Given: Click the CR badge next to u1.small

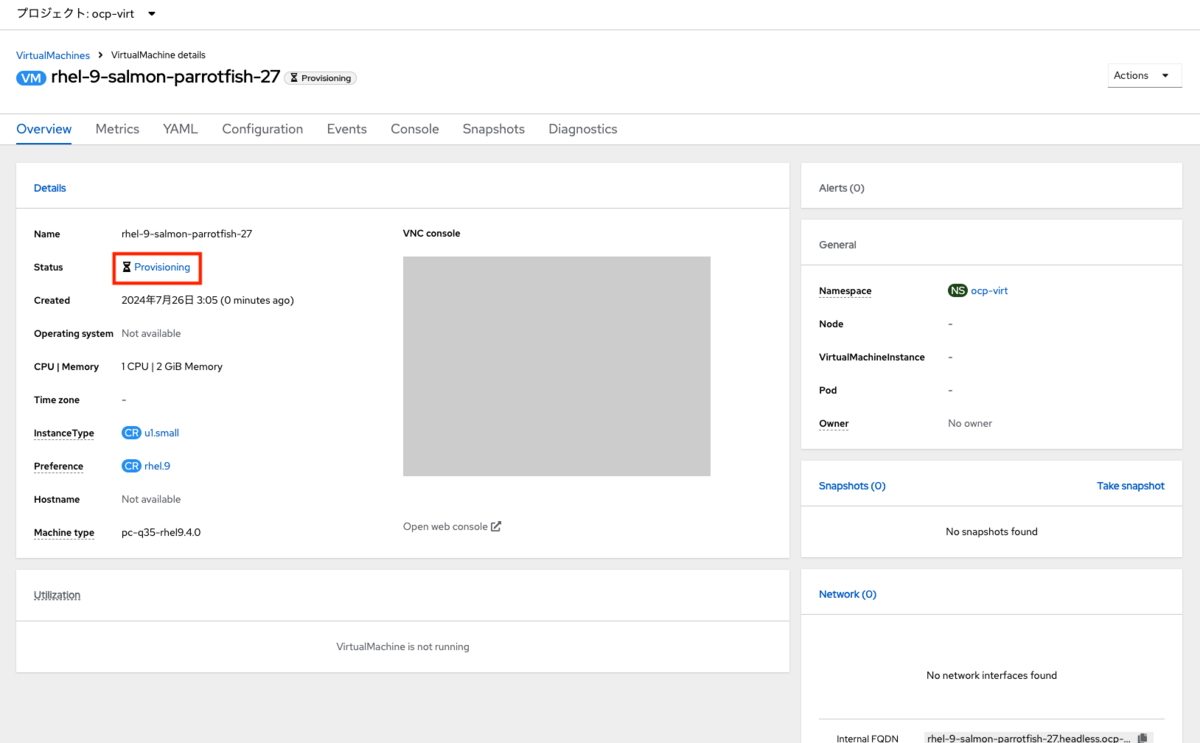Looking at the screenshot, I should (x=132, y=433).
